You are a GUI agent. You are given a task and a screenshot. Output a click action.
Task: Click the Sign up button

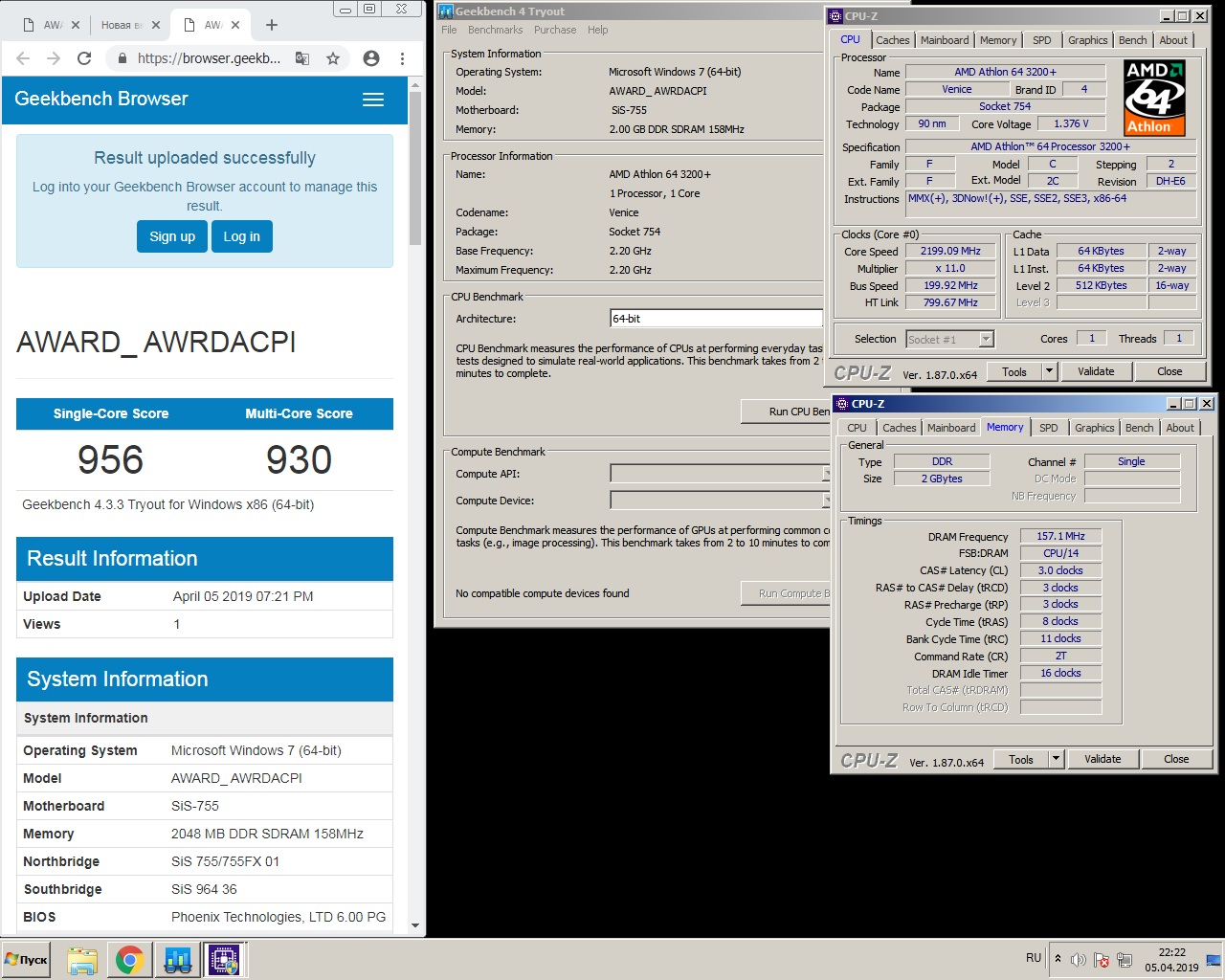tap(172, 236)
